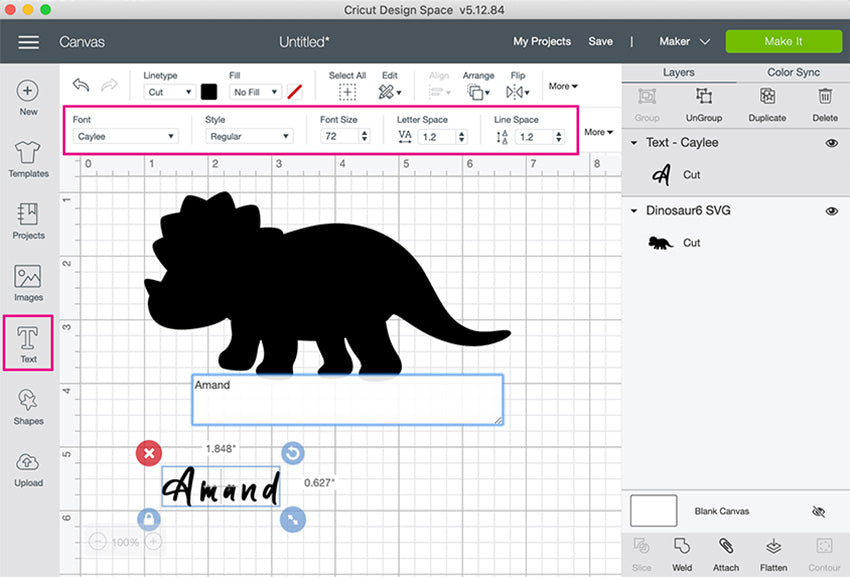The image size is (850, 577).
Task: Open the Linetype dropdown
Action: click(169, 92)
